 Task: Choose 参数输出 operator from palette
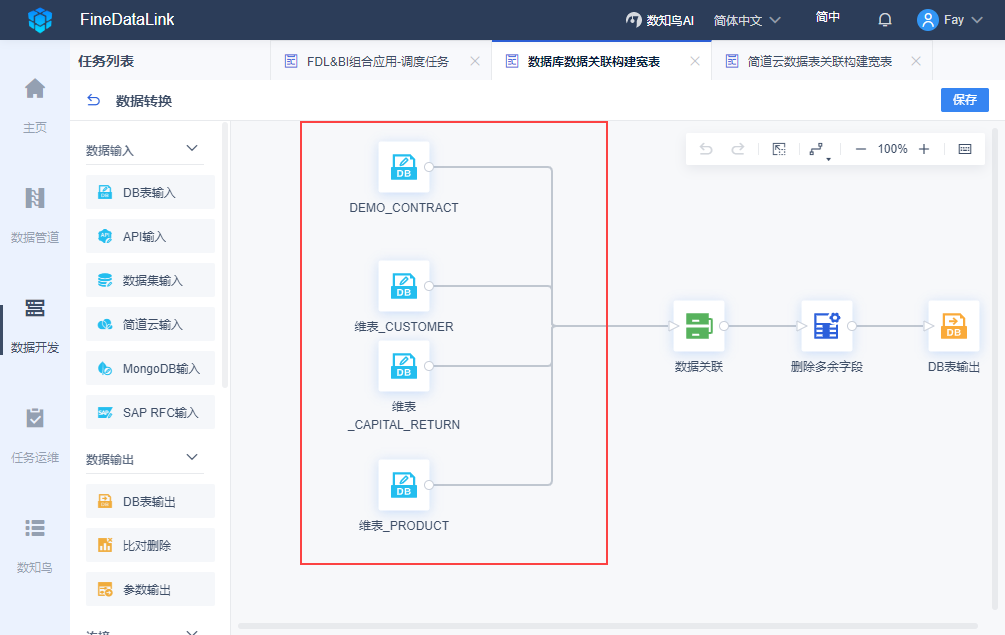coord(150,589)
